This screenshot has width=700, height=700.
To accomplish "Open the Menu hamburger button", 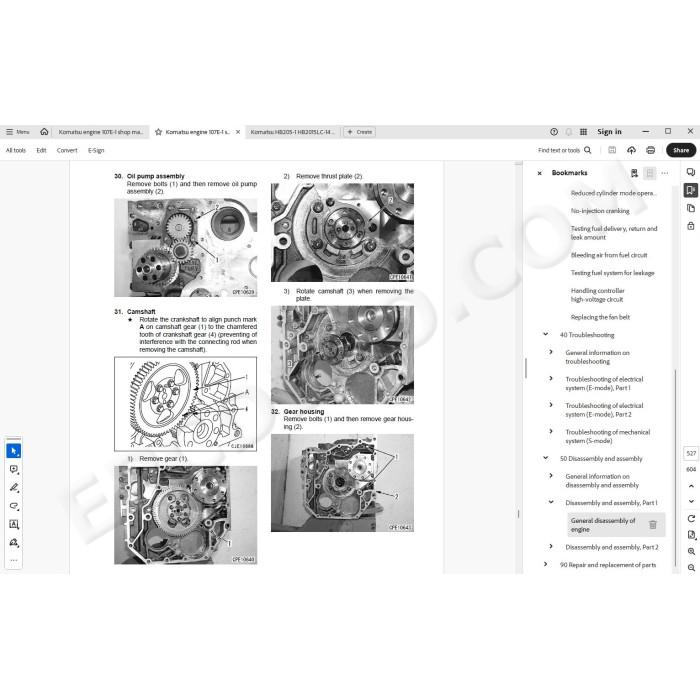I will point(17,132).
